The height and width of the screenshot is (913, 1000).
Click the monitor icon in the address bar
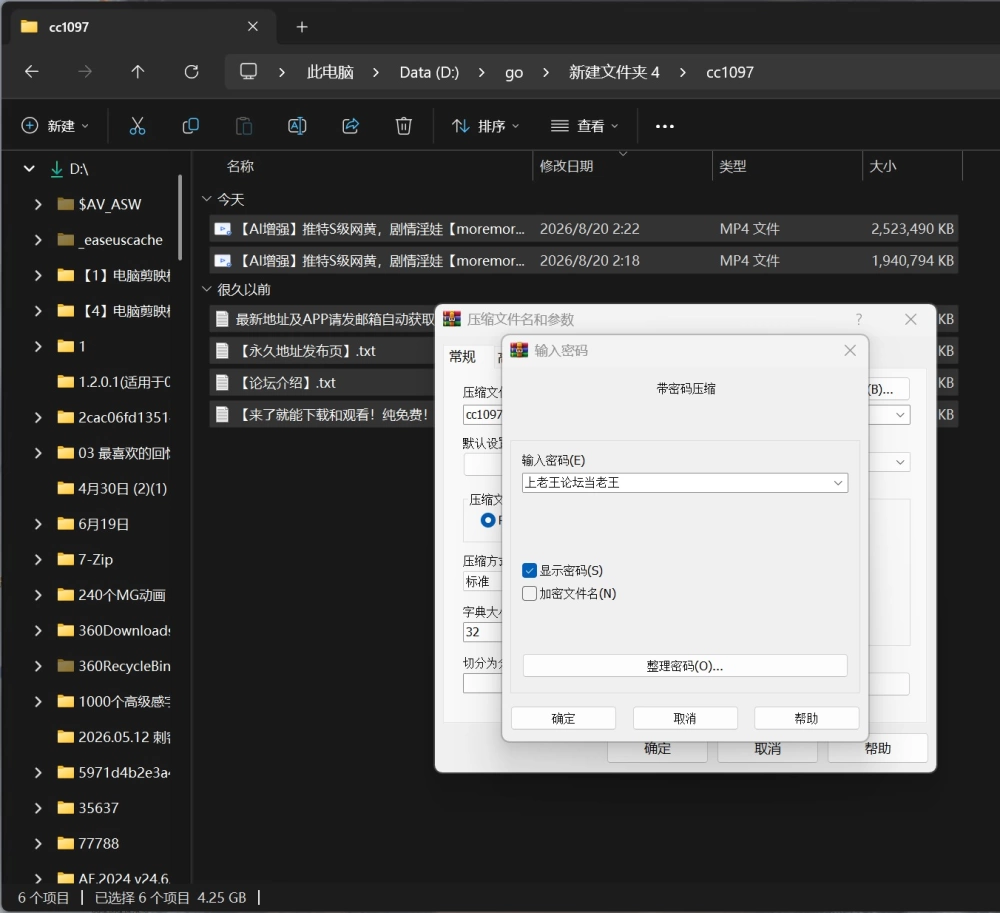(248, 71)
